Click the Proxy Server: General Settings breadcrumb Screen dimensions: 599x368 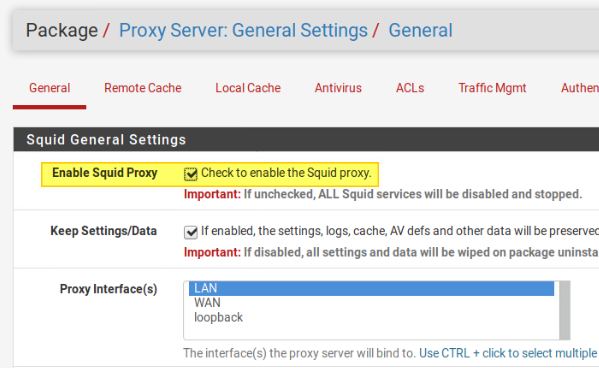(243, 31)
